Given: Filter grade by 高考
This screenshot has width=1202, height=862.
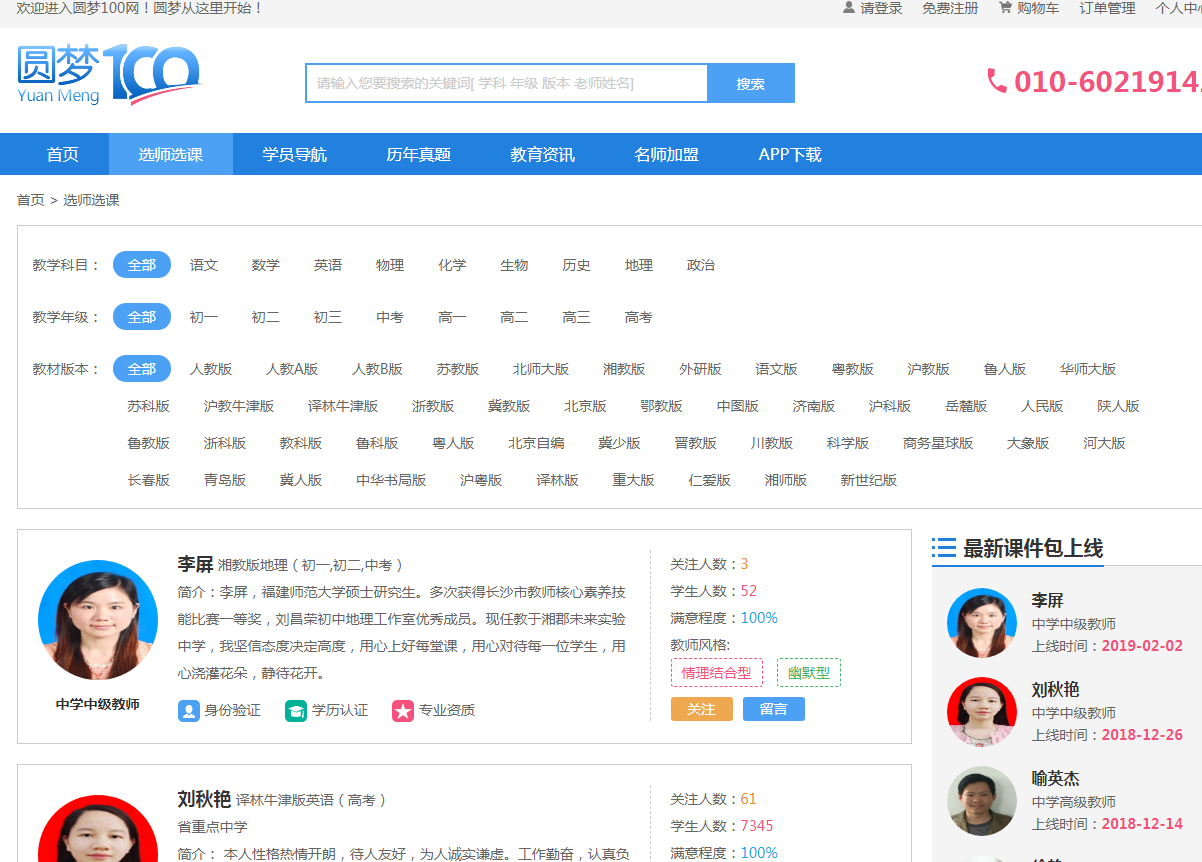Looking at the screenshot, I should (x=639, y=317).
